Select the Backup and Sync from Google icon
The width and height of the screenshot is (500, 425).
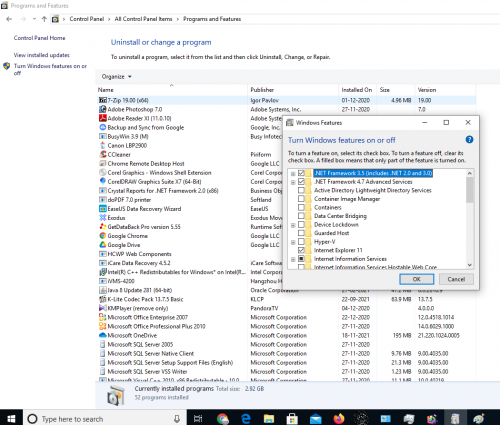point(103,127)
